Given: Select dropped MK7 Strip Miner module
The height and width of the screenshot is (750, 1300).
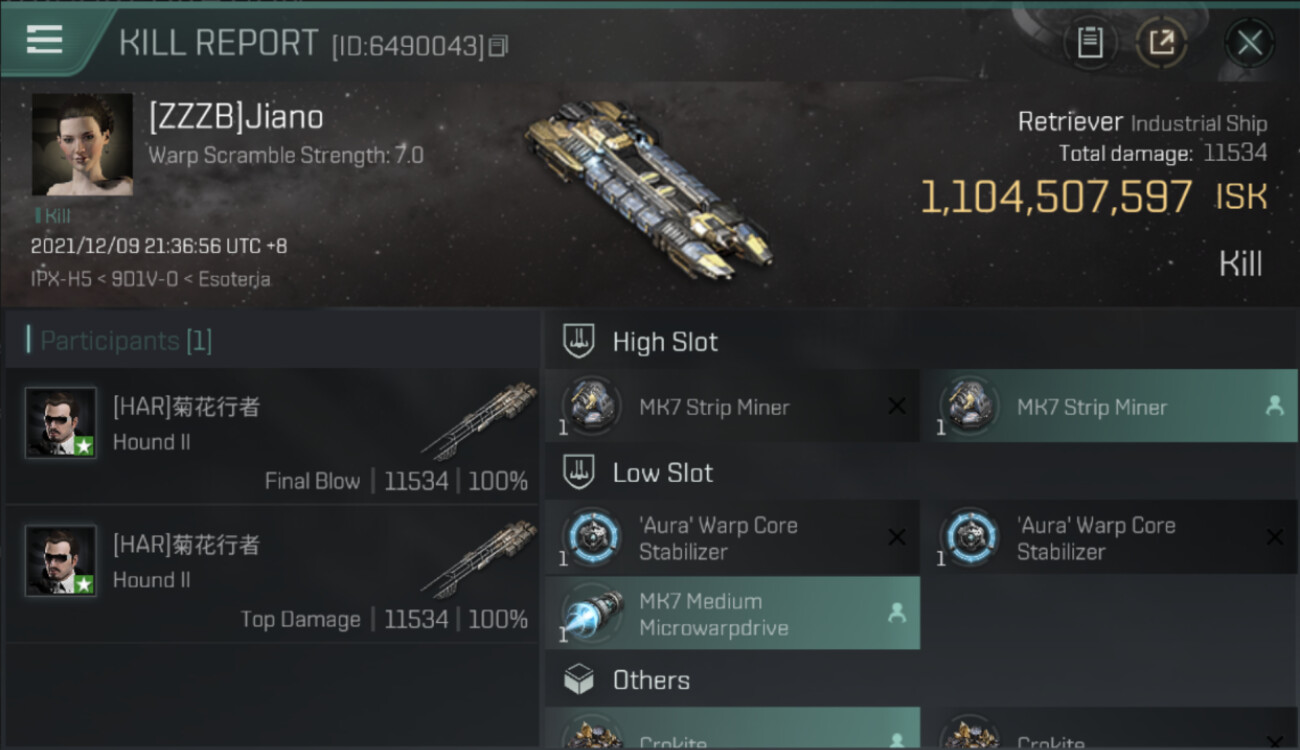Looking at the screenshot, I should [1109, 407].
